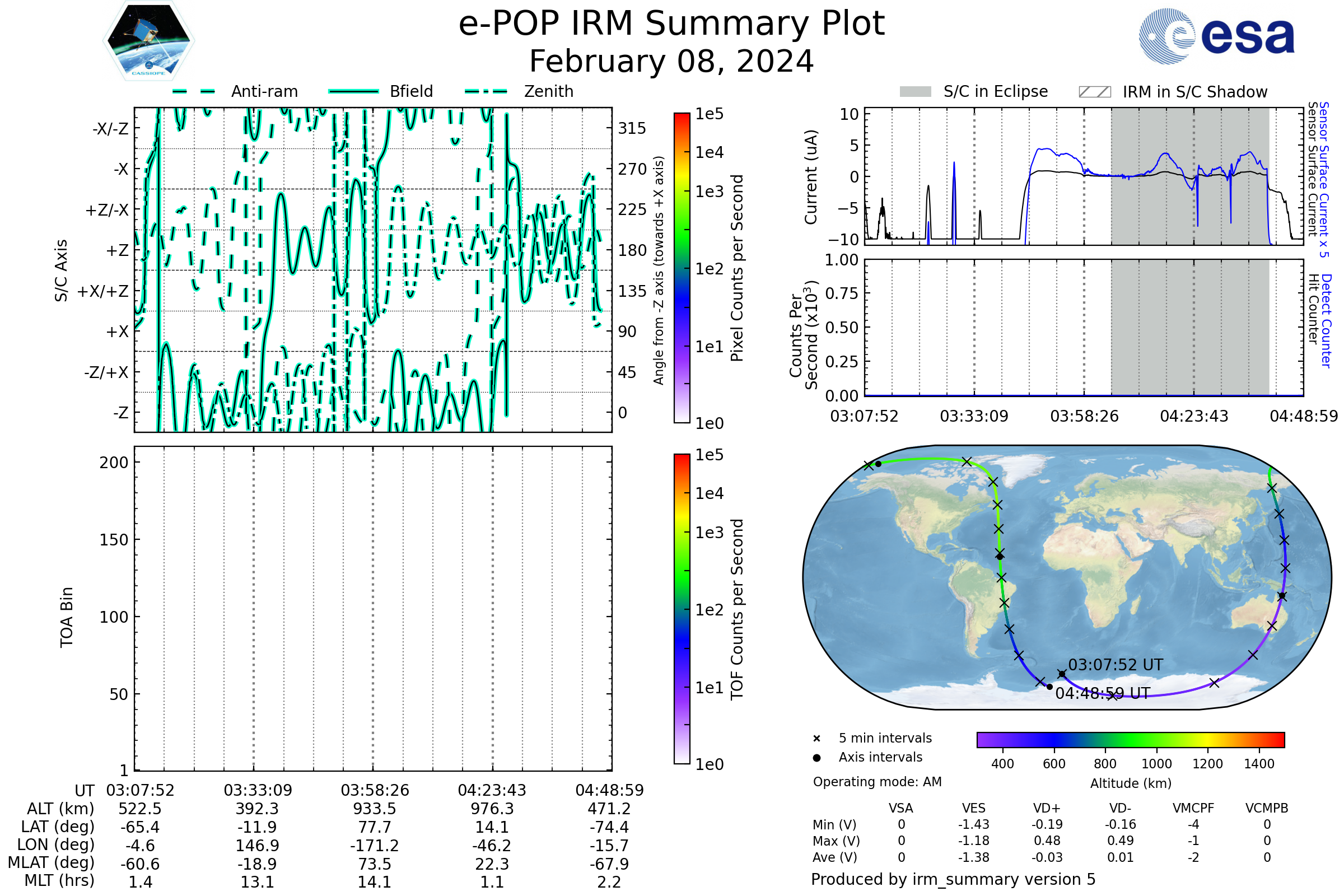
Task: Click the date February 08, 2024
Action: [x=671, y=61]
